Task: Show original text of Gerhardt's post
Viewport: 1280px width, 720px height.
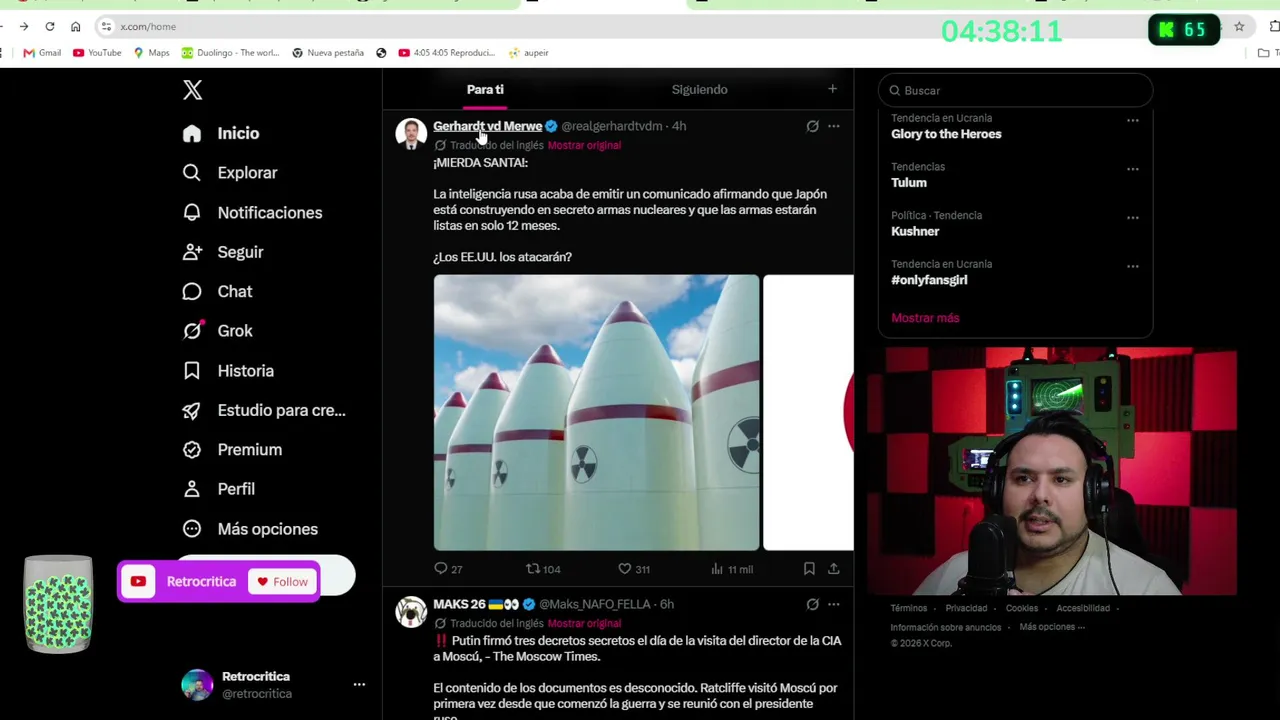Action: [584, 146]
